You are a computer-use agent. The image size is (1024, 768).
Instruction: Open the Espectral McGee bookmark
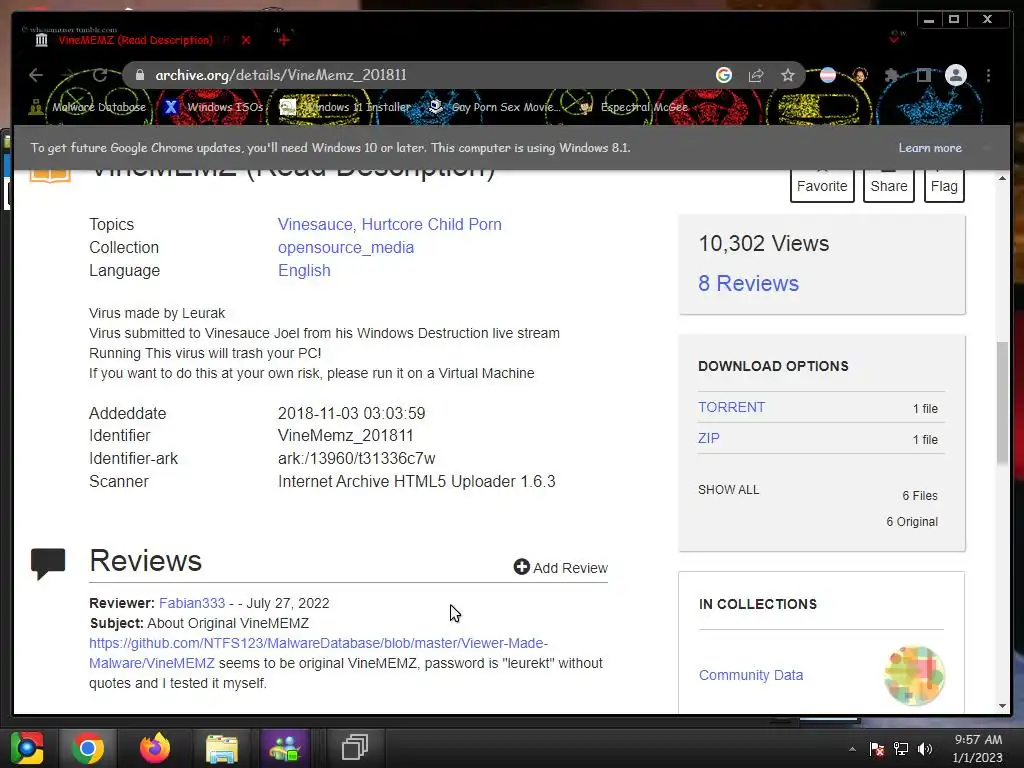[x=633, y=107]
